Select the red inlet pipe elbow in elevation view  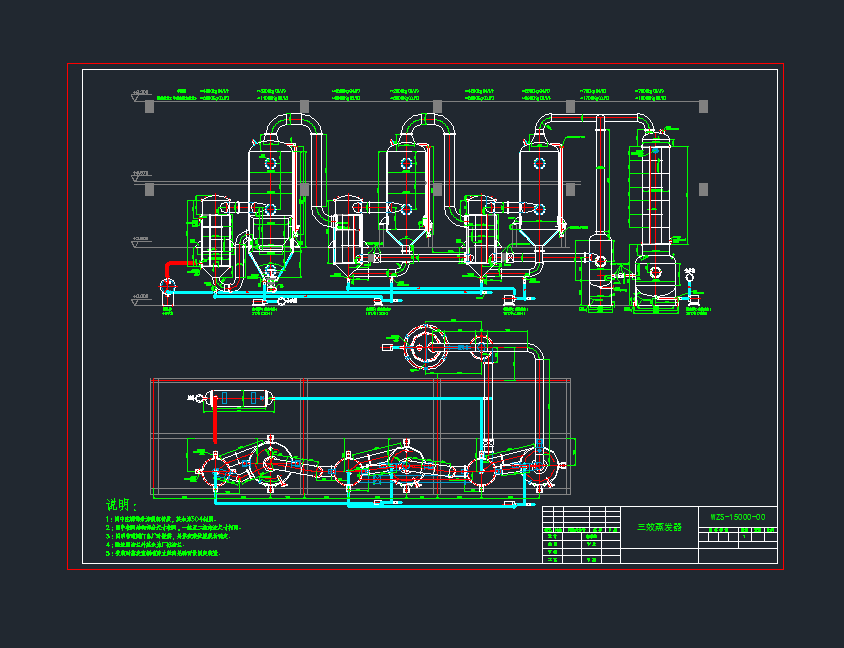point(168,267)
